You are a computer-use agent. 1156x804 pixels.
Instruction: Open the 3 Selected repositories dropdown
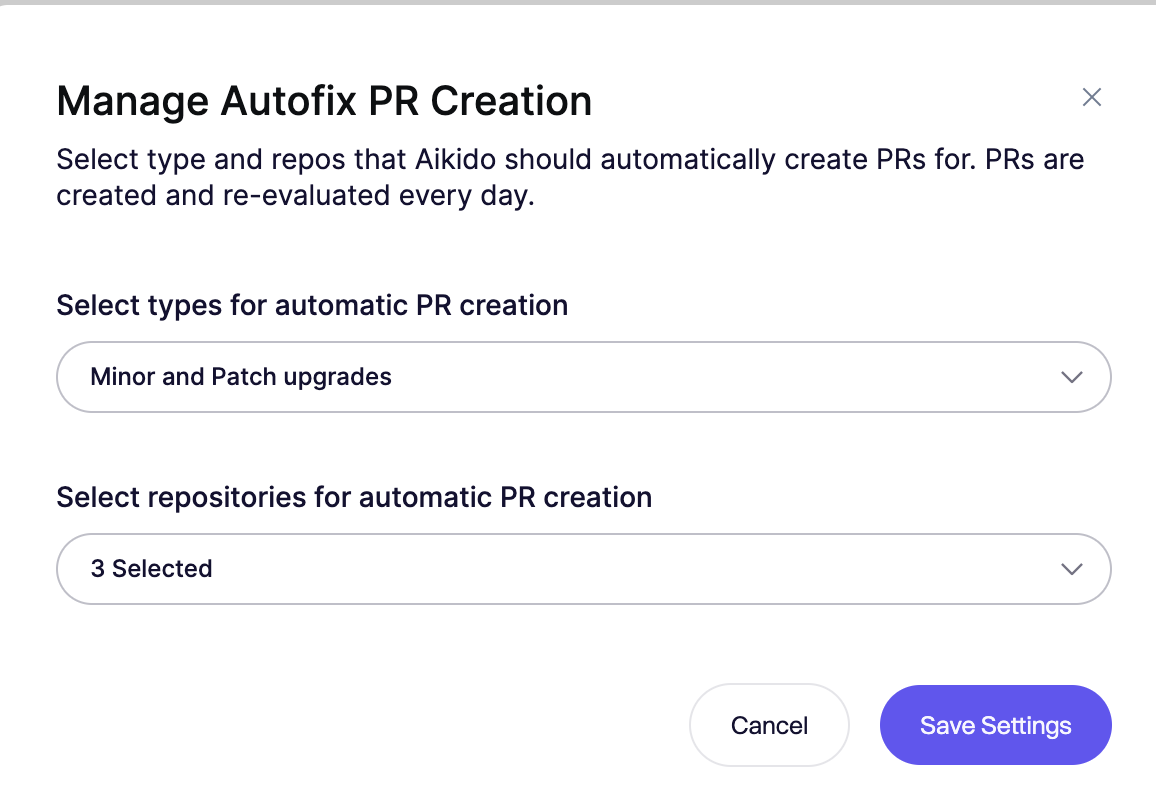click(x=583, y=569)
